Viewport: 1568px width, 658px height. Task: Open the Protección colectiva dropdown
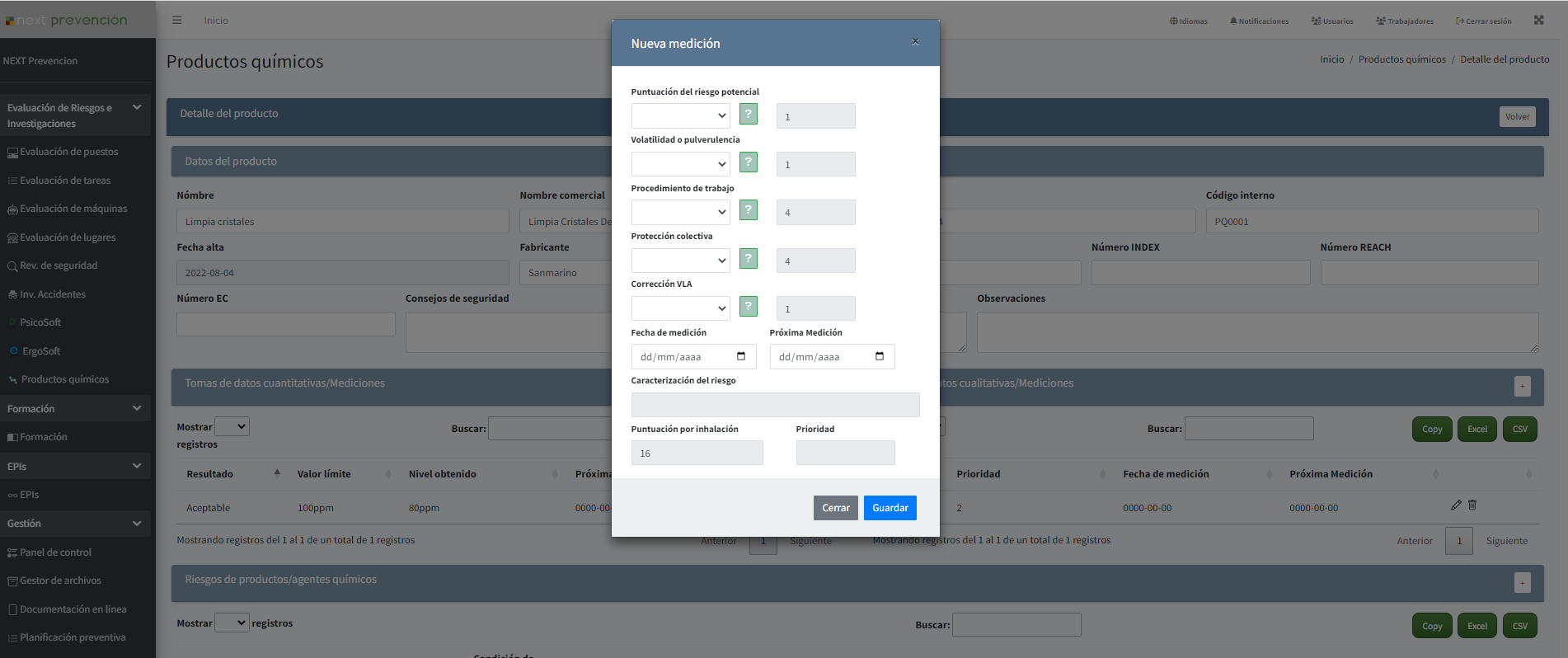(680, 261)
